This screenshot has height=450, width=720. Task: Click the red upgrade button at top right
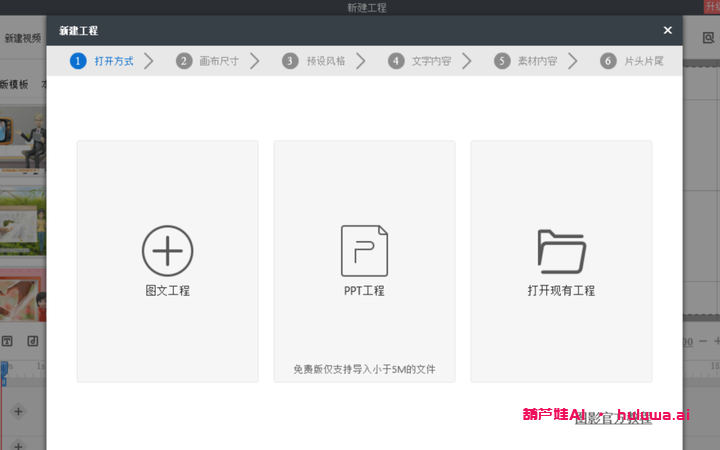[711, 7]
